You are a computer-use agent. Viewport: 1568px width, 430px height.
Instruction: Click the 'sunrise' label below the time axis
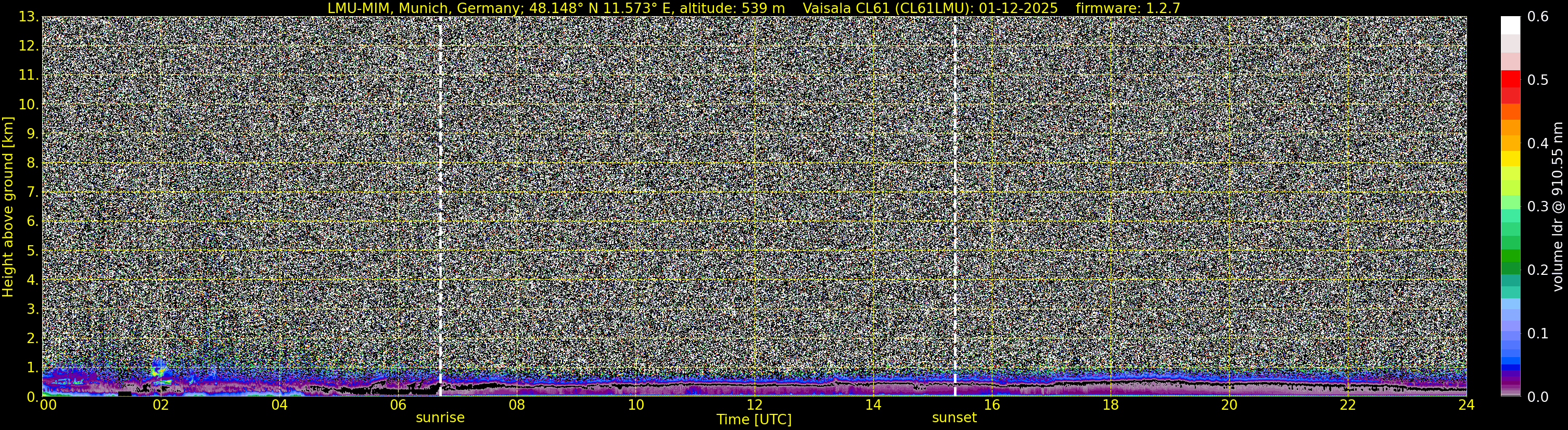click(440, 418)
